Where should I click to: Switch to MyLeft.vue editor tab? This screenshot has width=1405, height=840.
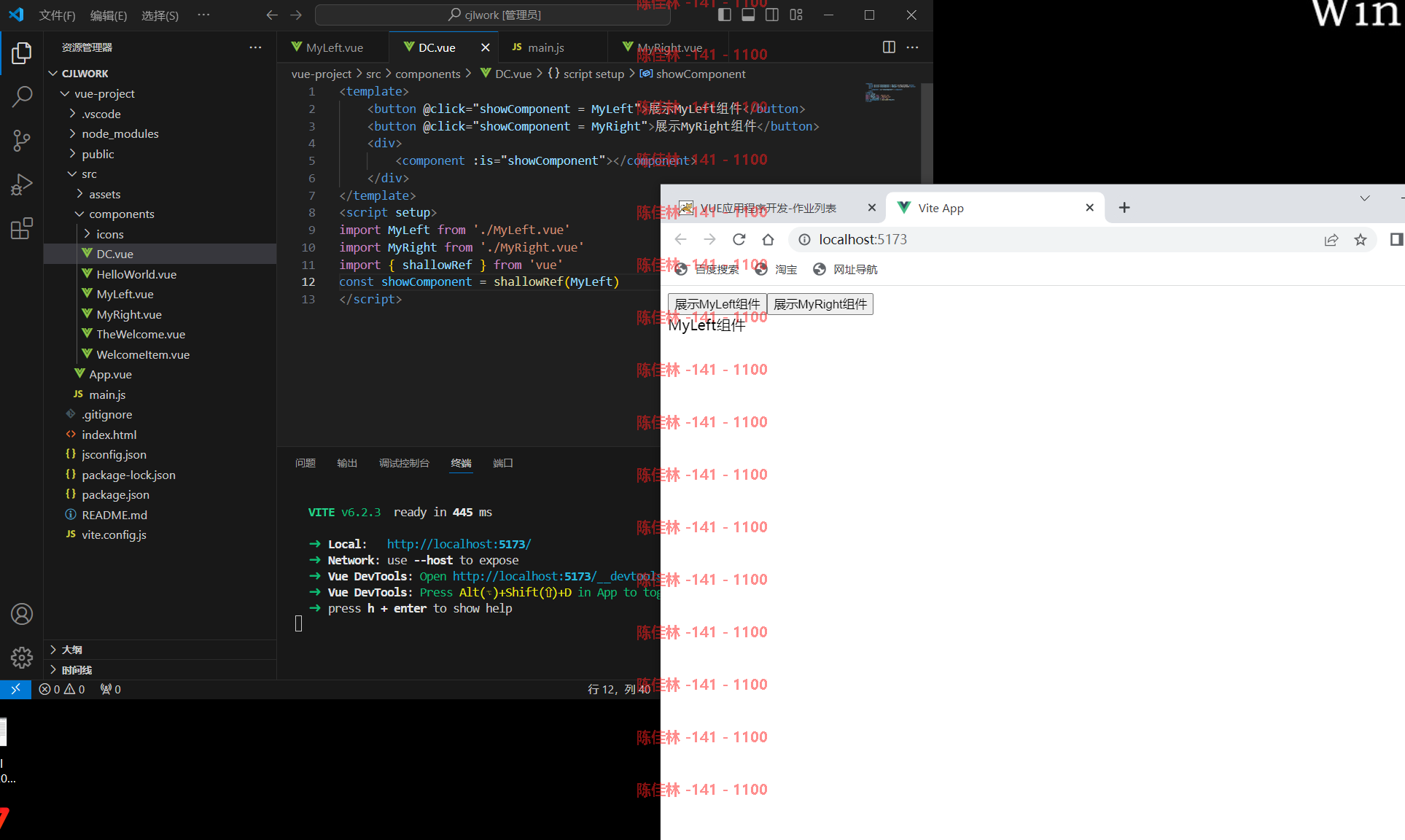click(x=333, y=47)
